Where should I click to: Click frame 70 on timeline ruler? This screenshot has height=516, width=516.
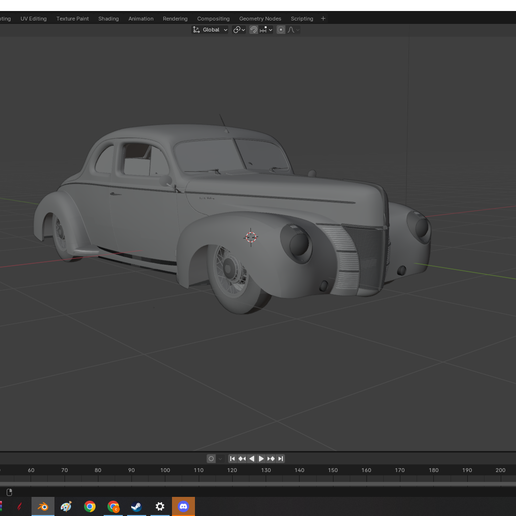(64, 470)
